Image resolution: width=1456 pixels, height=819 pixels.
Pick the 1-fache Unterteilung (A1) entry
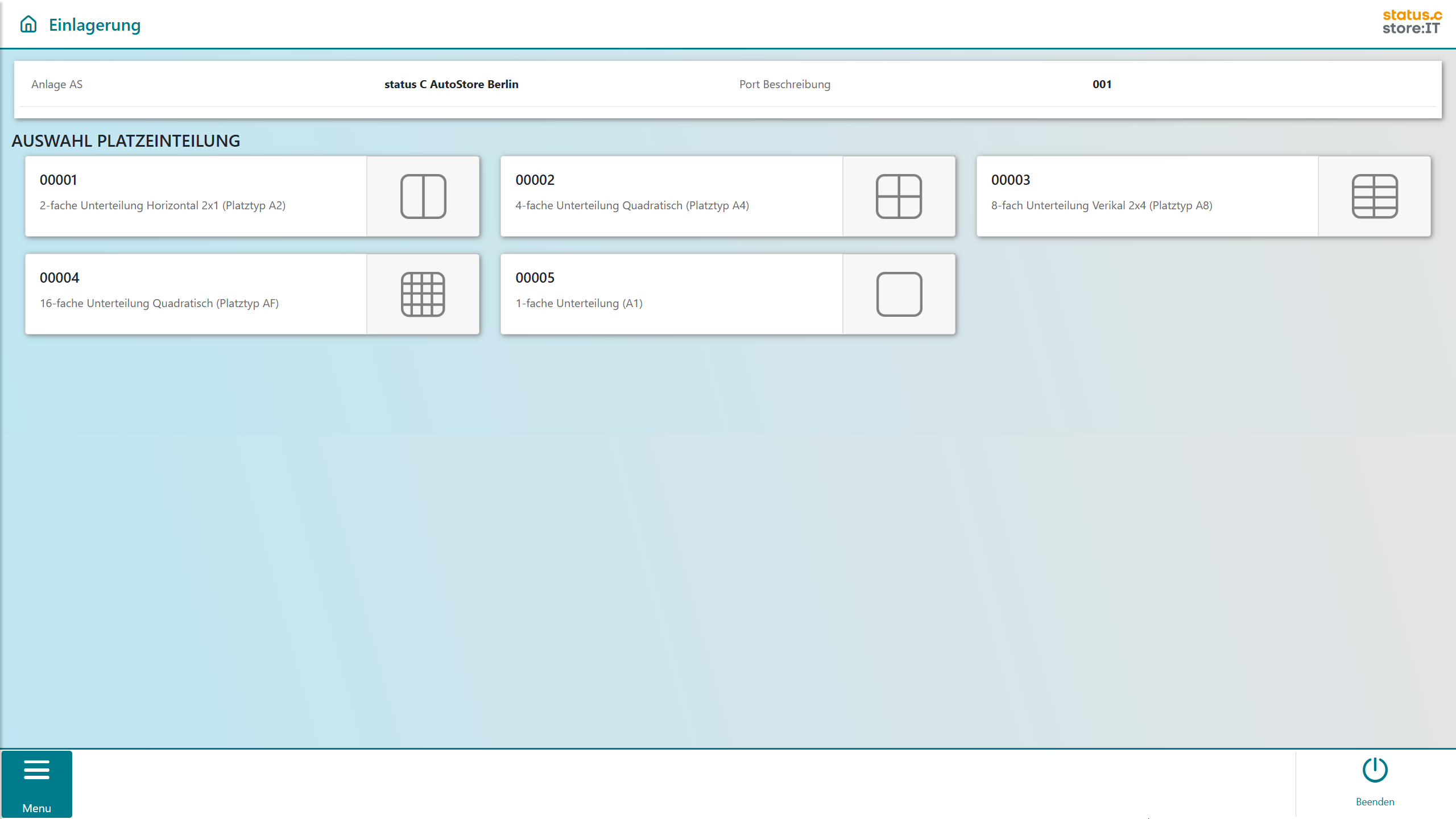point(579,304)
